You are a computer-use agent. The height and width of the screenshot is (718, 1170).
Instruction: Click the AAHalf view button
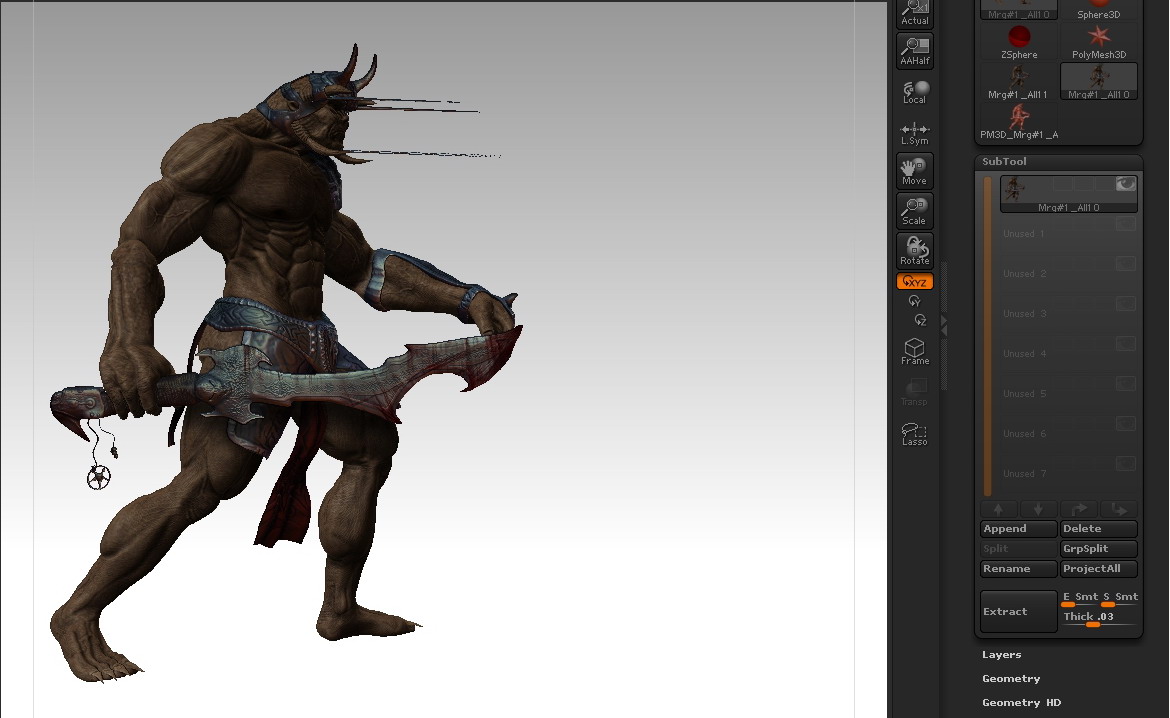[x=914, y=50]
